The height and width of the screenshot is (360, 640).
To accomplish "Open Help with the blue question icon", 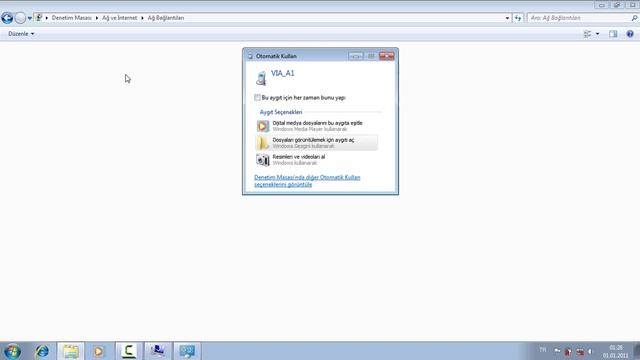I will click(x=630, y=34).
